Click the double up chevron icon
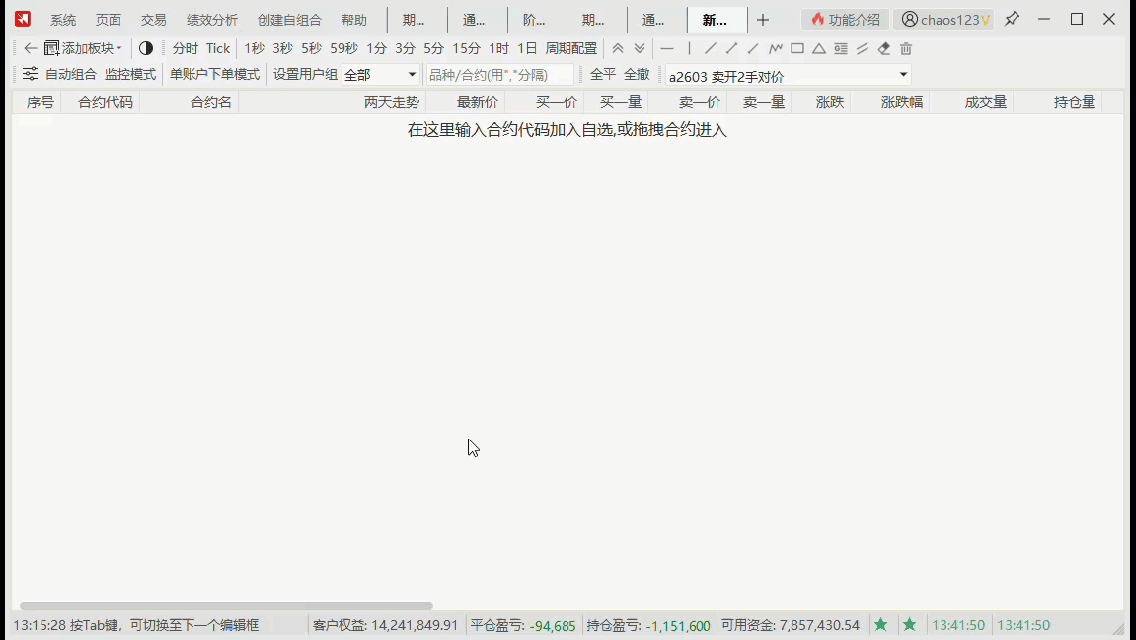 618,48
